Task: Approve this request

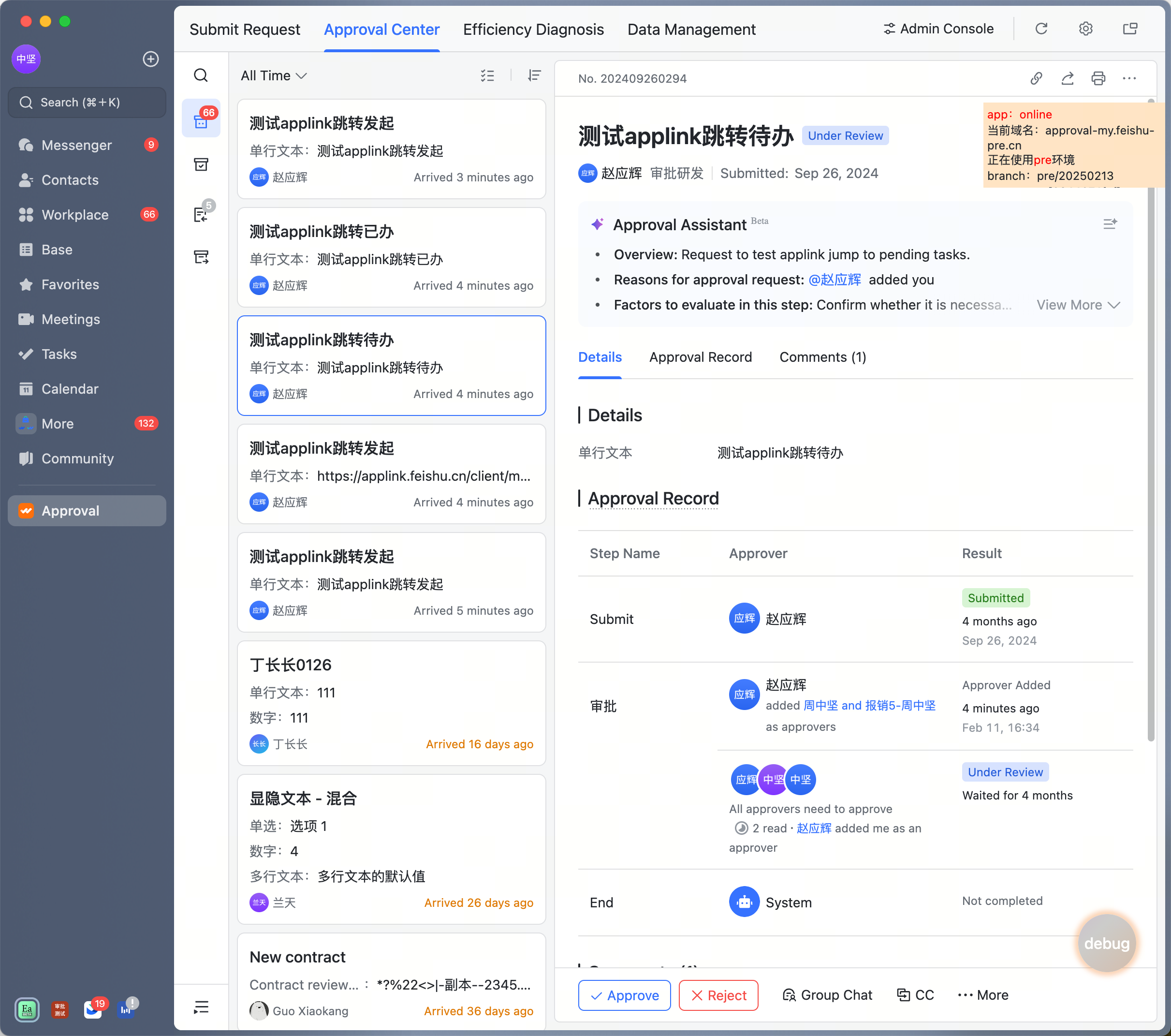Action: pyautogui.click(x=625, y=995)
